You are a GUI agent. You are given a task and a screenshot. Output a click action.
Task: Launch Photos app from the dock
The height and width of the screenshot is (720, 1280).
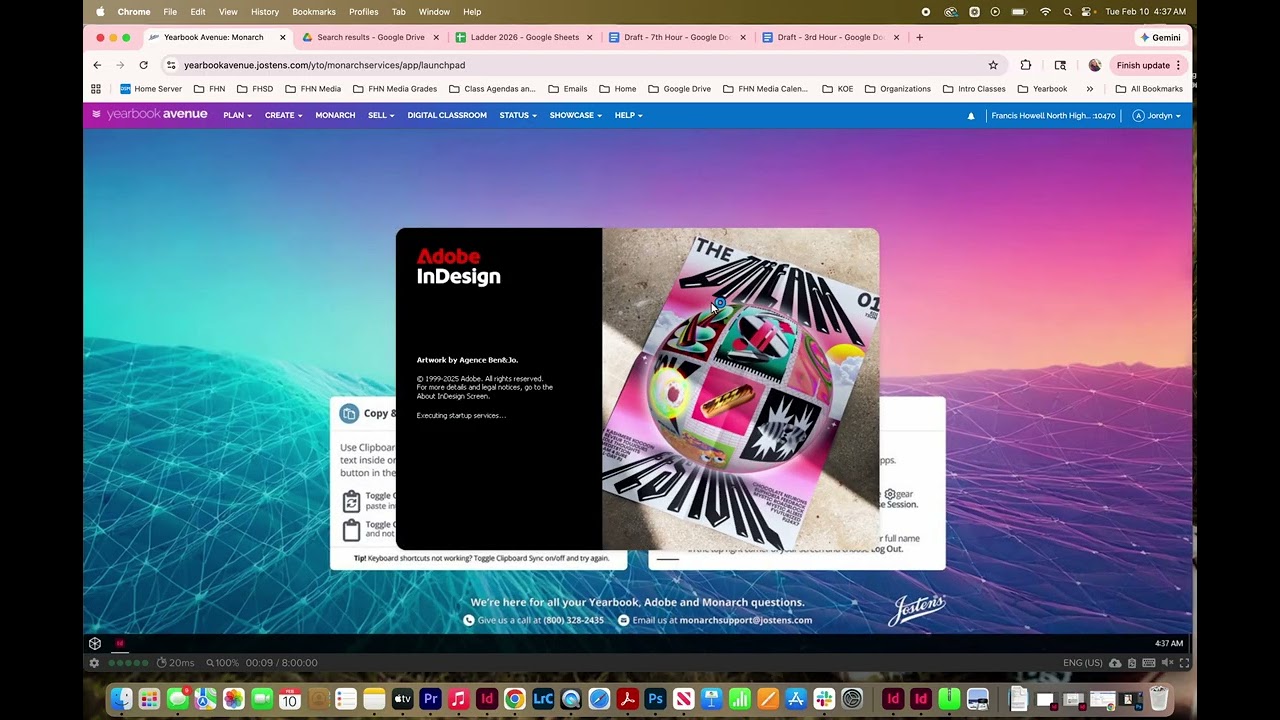(234, 699)
